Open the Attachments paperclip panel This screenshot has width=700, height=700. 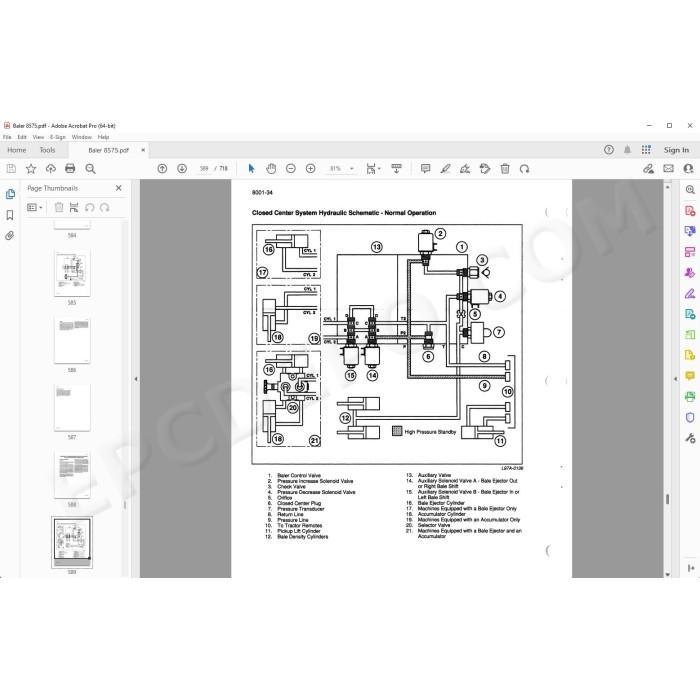tap(10, 236)
